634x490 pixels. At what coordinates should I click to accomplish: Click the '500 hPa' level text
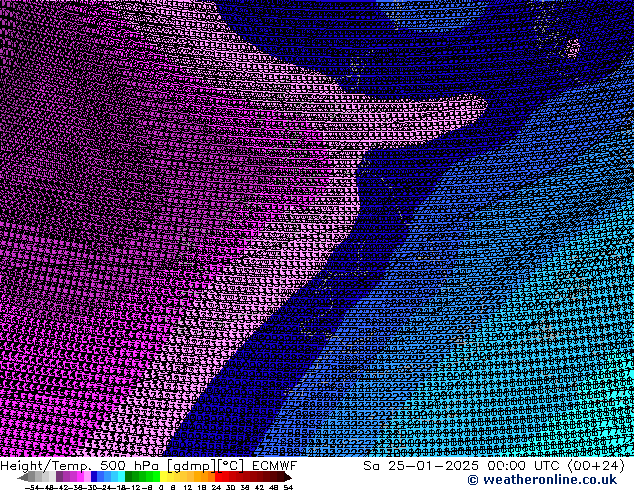[129, 466]
